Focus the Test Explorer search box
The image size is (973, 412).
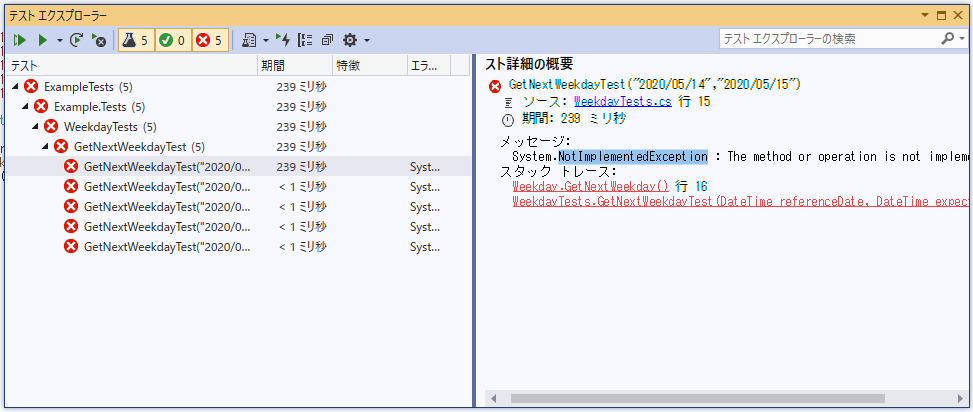tap(829, 39)
